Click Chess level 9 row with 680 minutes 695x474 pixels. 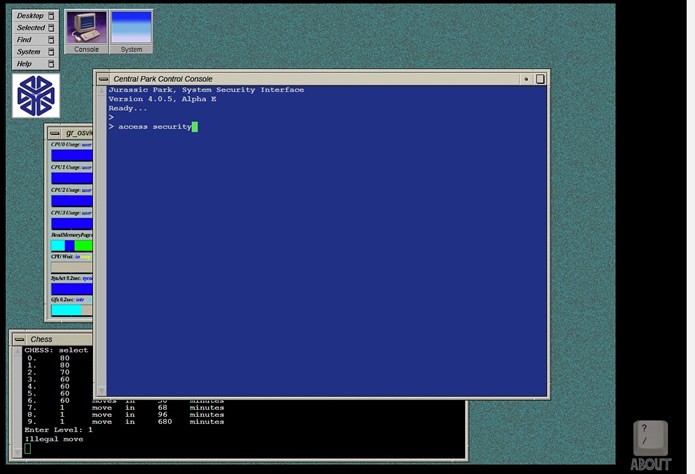coord(125,422)
